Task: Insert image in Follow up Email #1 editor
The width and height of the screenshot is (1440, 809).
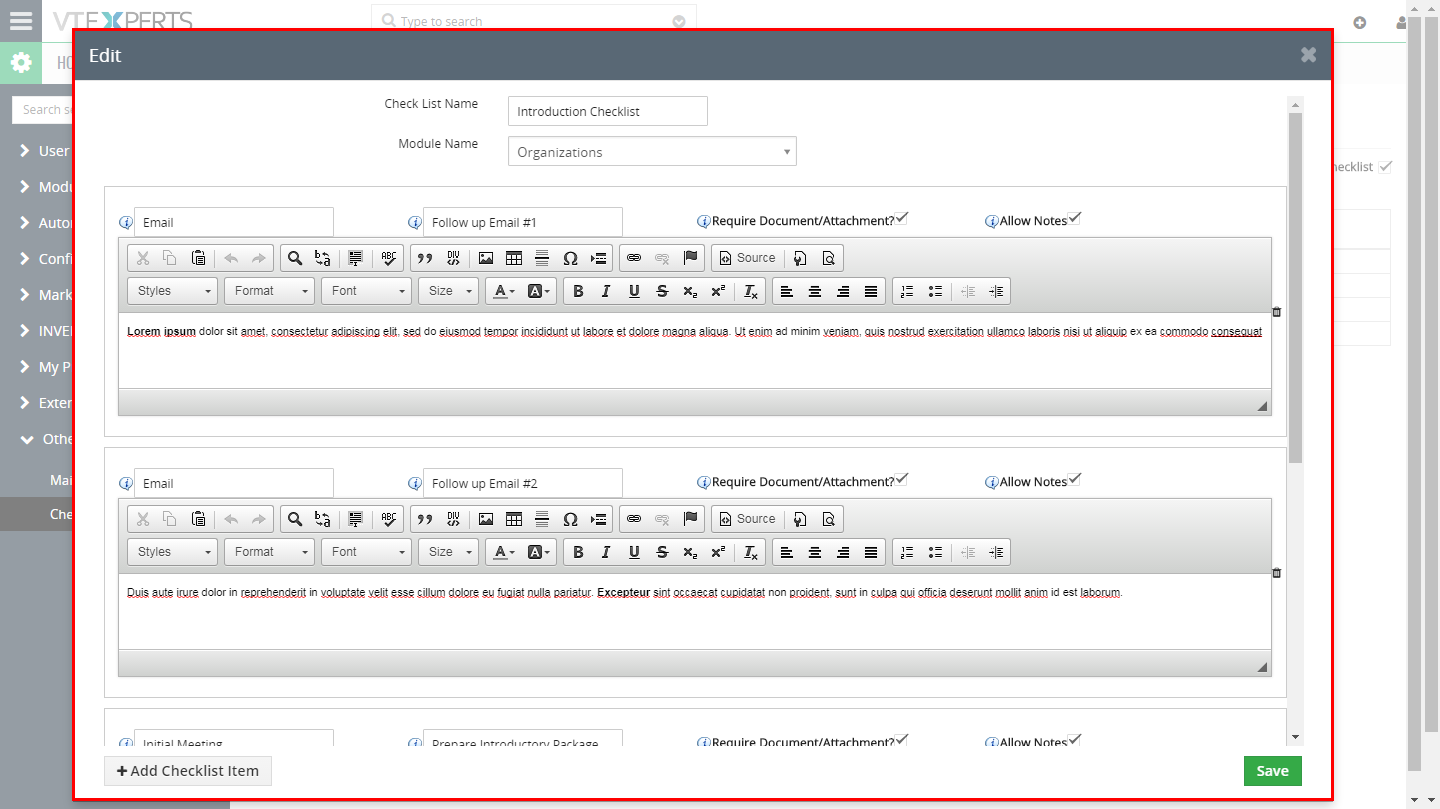Action: [486, 258]
